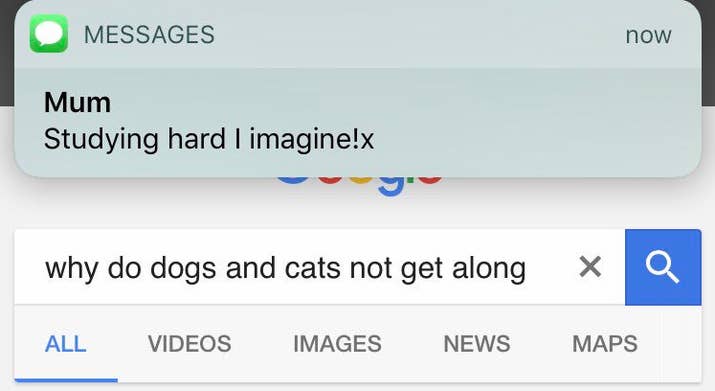This screenshot has height=391, width=715.
Task: Clear the search query with the X
Action: pyautogui.click(x=590, y=266)
